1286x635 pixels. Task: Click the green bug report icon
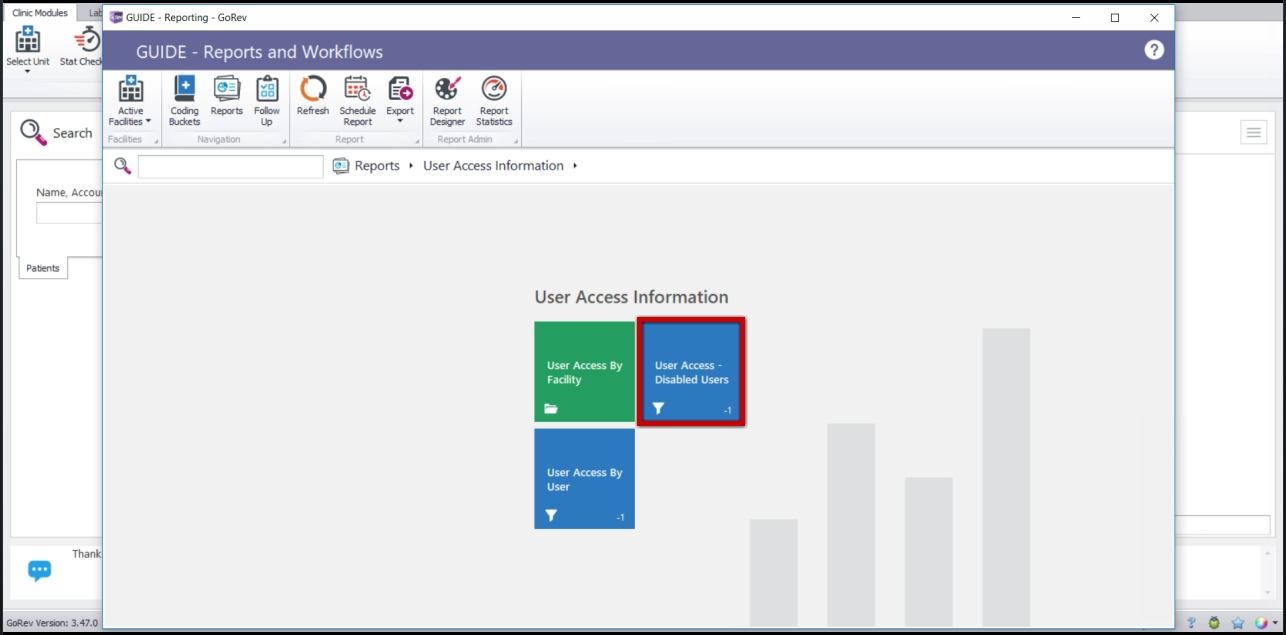pos(1214,622)
